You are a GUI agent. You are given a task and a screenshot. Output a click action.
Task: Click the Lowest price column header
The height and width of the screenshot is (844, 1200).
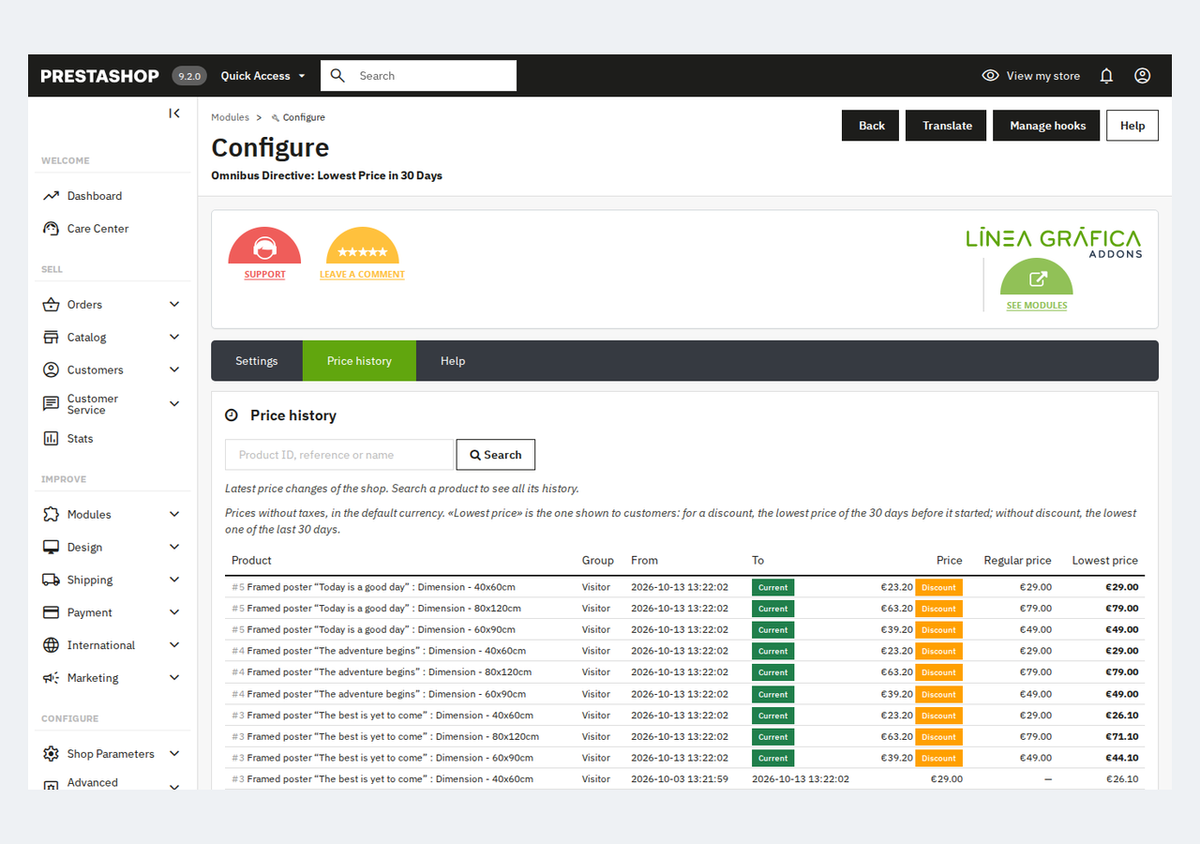[1105, 561]
